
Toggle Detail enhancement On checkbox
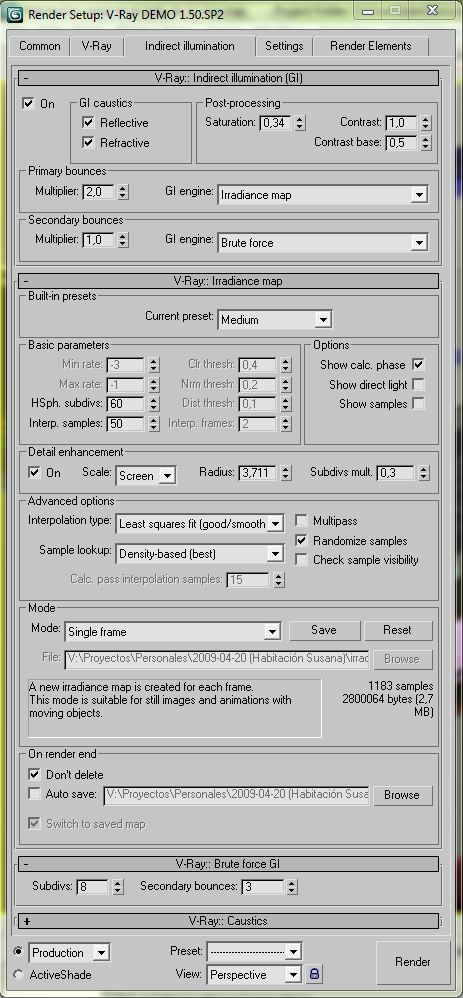click(34, 472)
